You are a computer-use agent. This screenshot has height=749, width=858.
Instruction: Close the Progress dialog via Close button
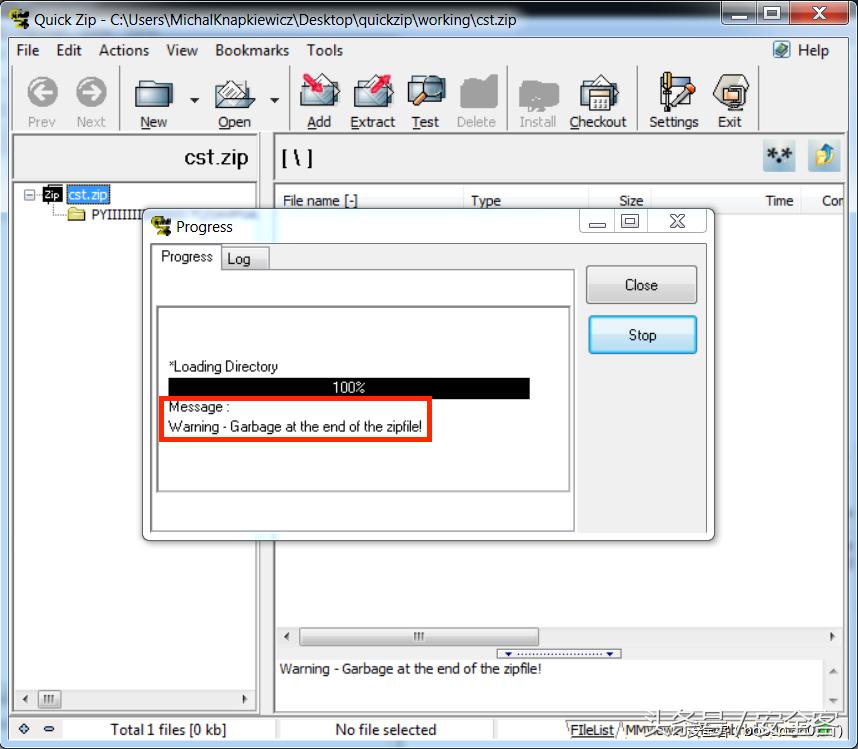[x=640, y=284]
